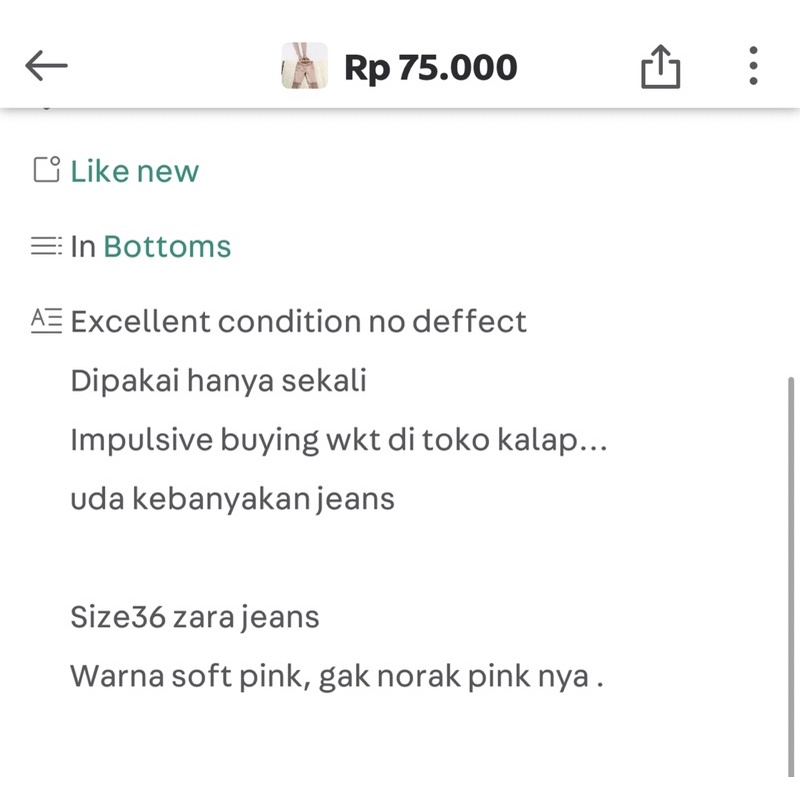Select the line reading Dipakai hanya sekali

218,380
